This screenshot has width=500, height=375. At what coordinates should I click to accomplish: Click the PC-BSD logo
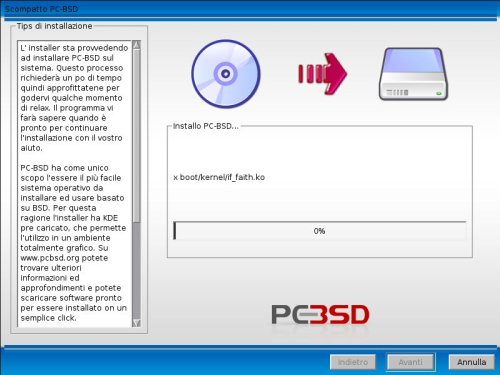(x=320, y=315)
